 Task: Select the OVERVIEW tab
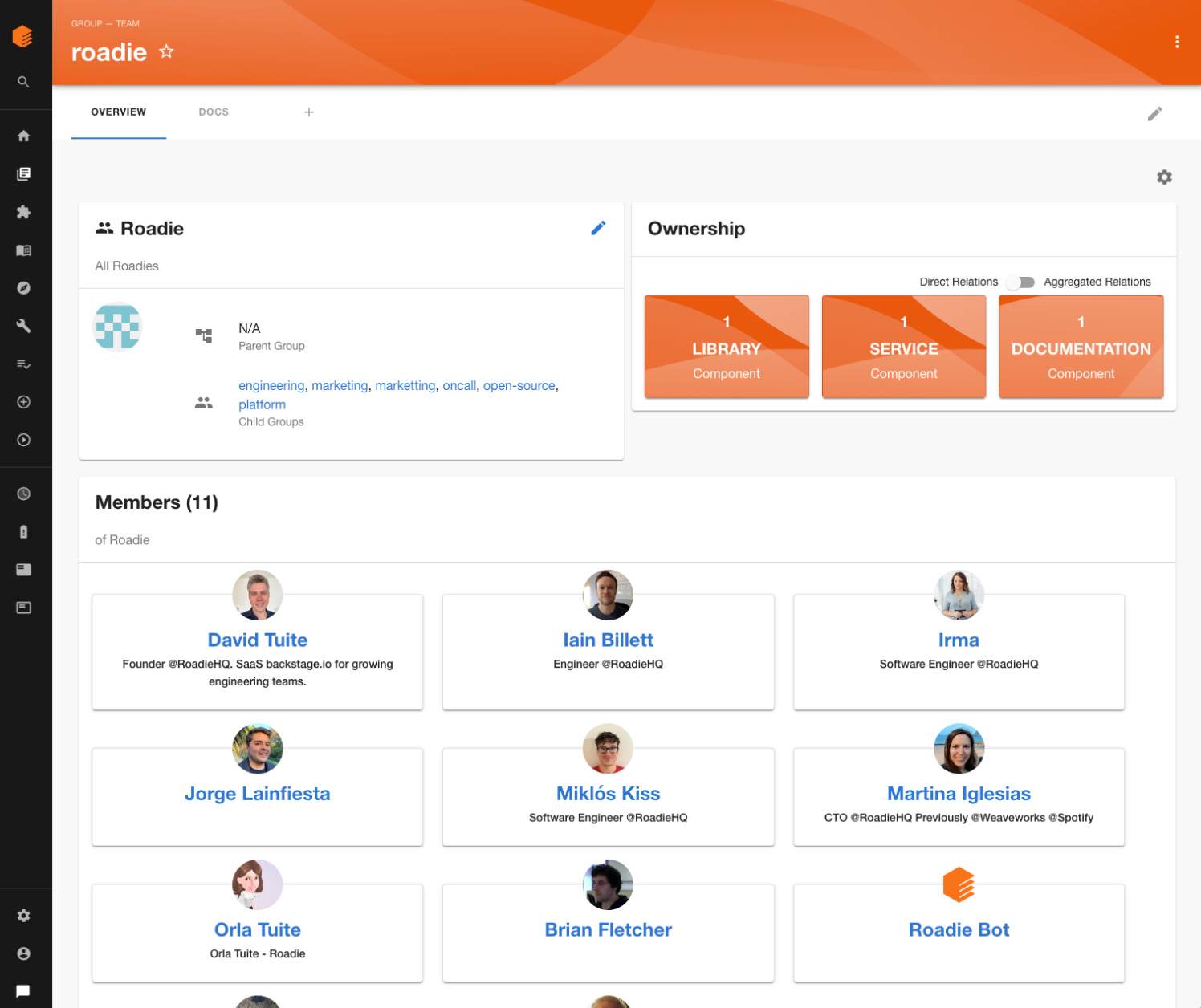click(x=118, y=112)
